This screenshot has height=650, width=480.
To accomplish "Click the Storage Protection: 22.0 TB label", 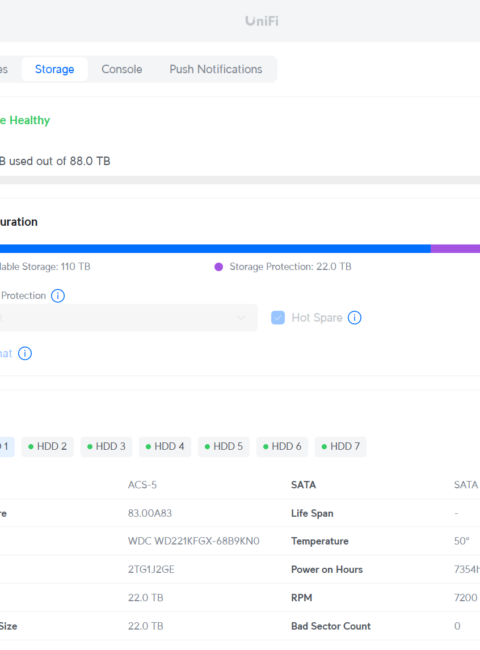I will (290, 267).
